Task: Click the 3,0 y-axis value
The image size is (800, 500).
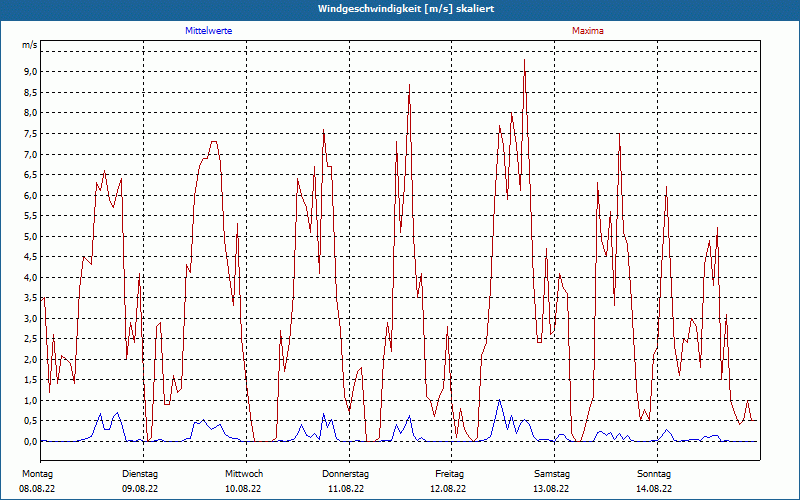Action: [x=31, y=318]
